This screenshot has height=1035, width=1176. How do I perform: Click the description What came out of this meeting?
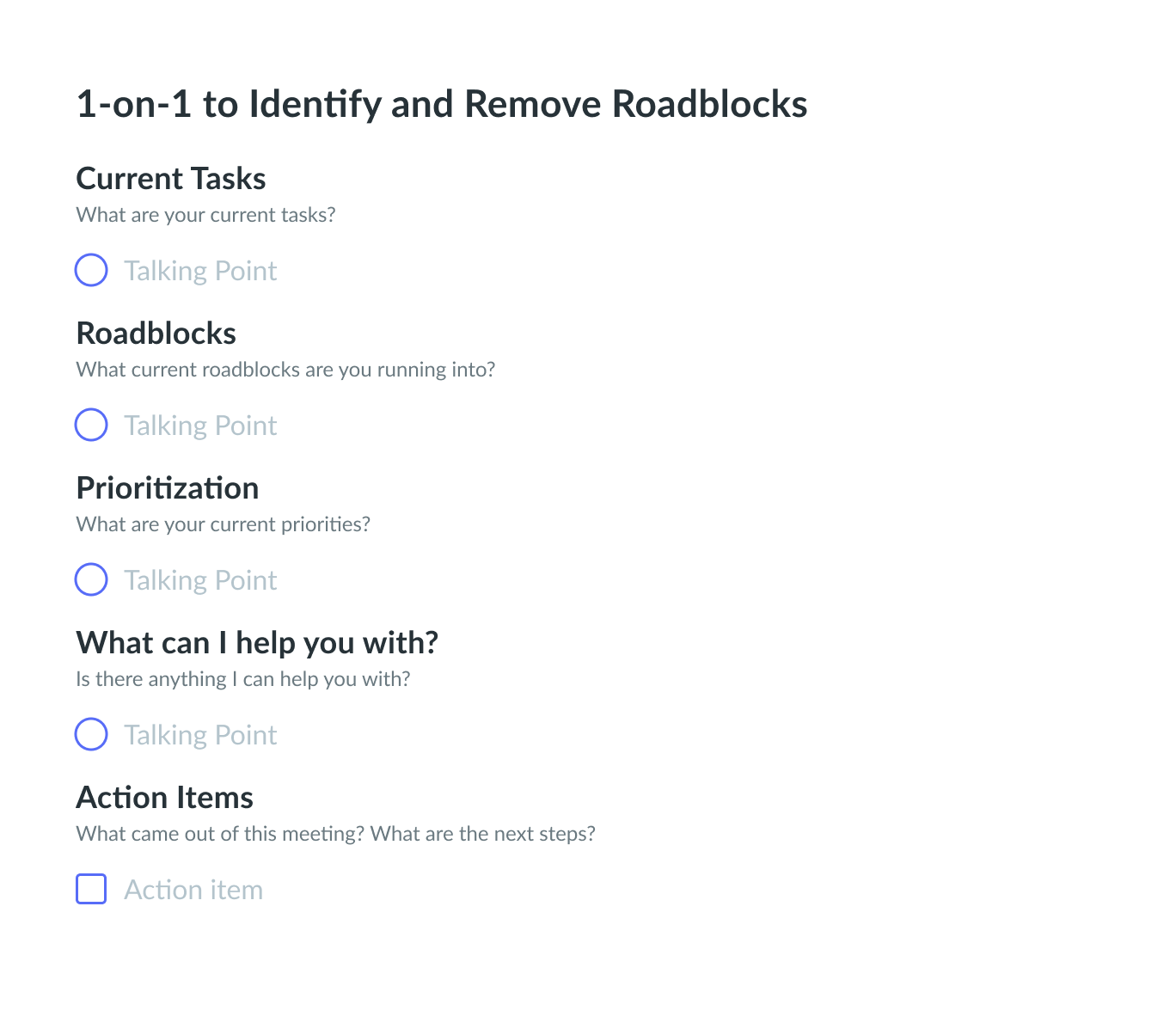[x=221, y=834]
